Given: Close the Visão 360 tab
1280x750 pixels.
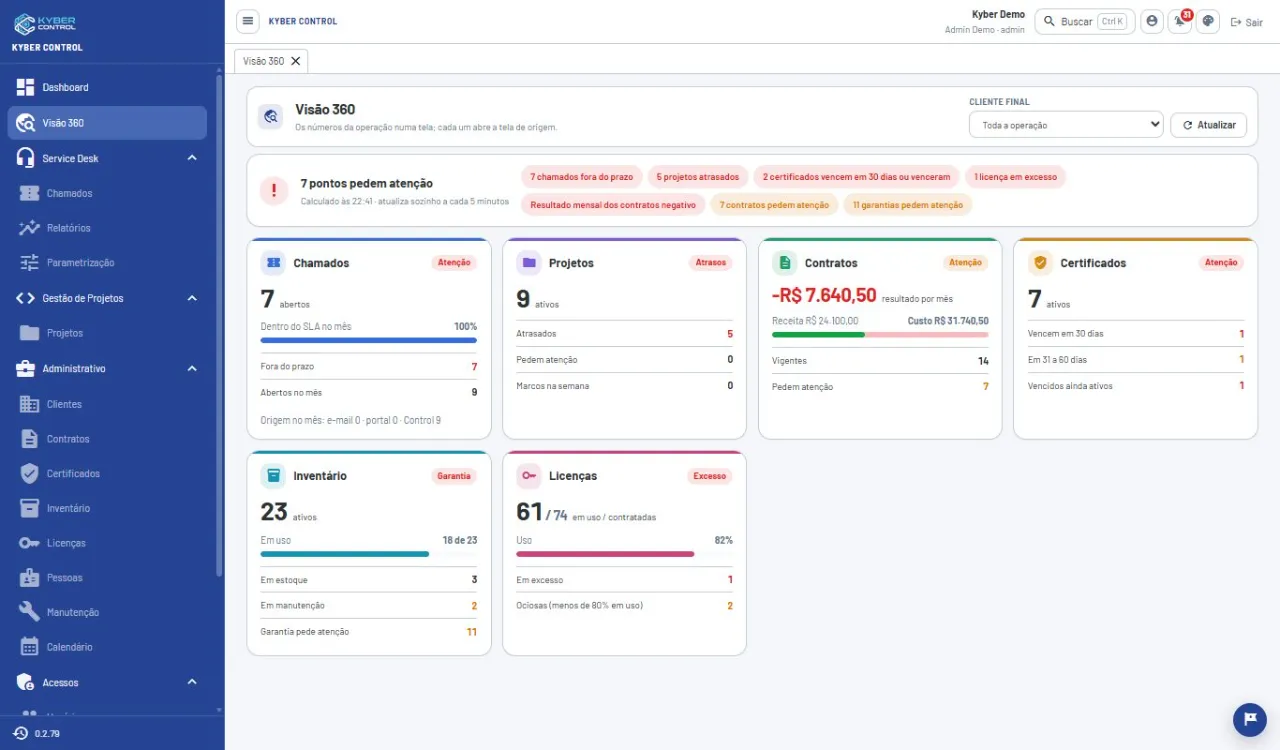Looking at the screenshot, I should (x=295, y=61).
